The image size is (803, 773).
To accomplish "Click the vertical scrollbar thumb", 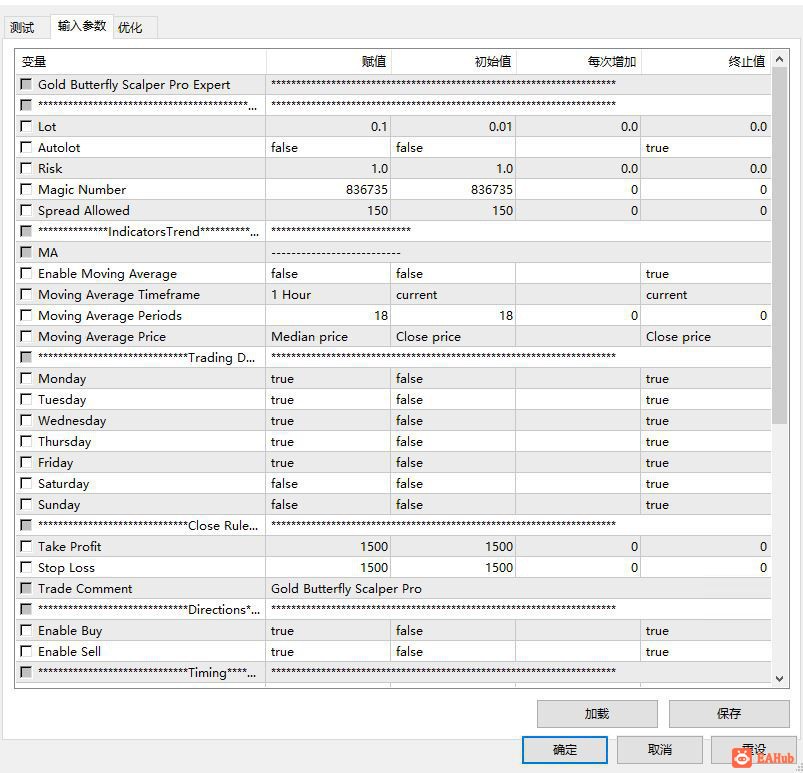I will pos(779,245).
